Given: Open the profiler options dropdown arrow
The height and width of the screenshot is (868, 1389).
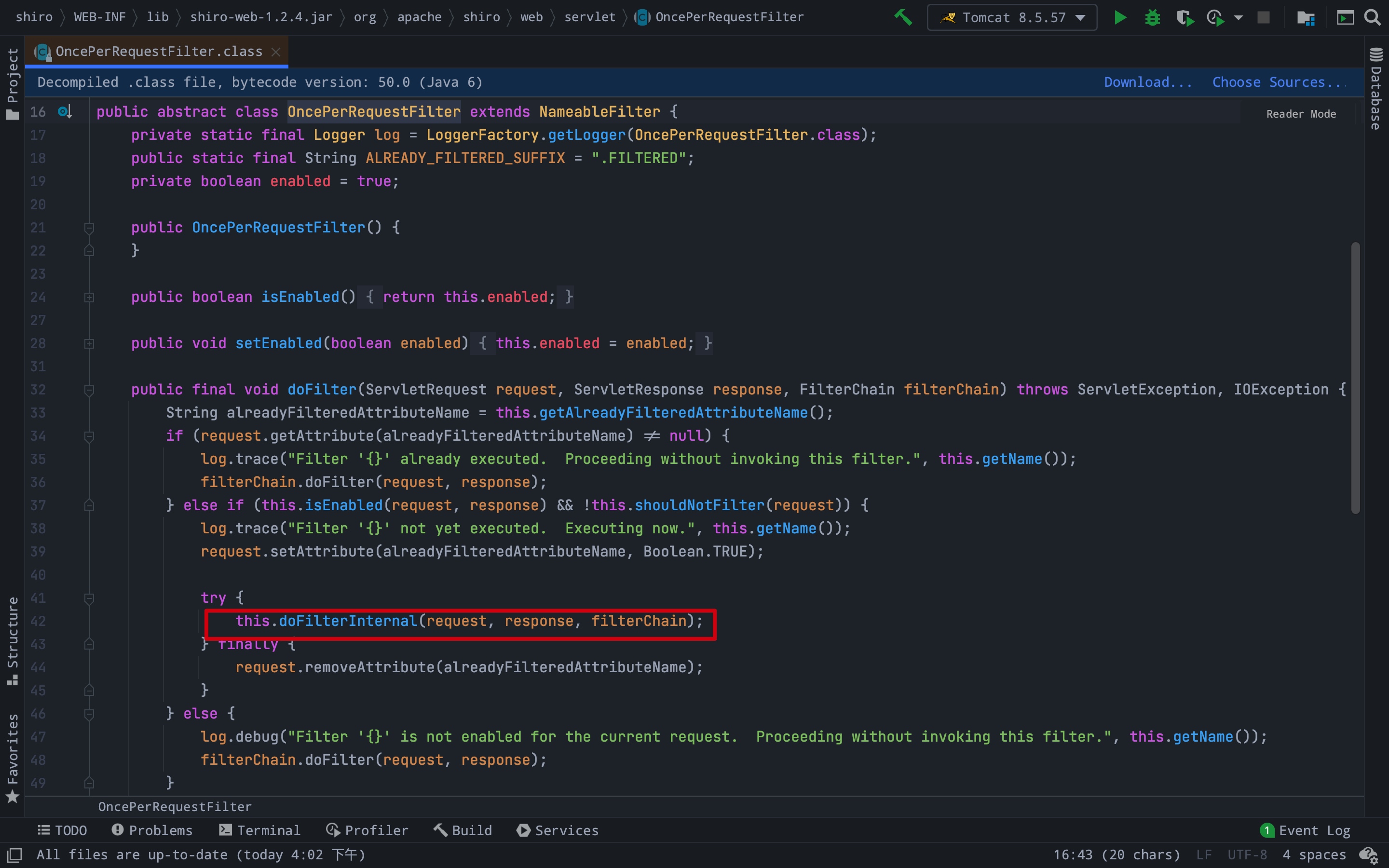Looking at the screenshot, I should [1238, 18].
